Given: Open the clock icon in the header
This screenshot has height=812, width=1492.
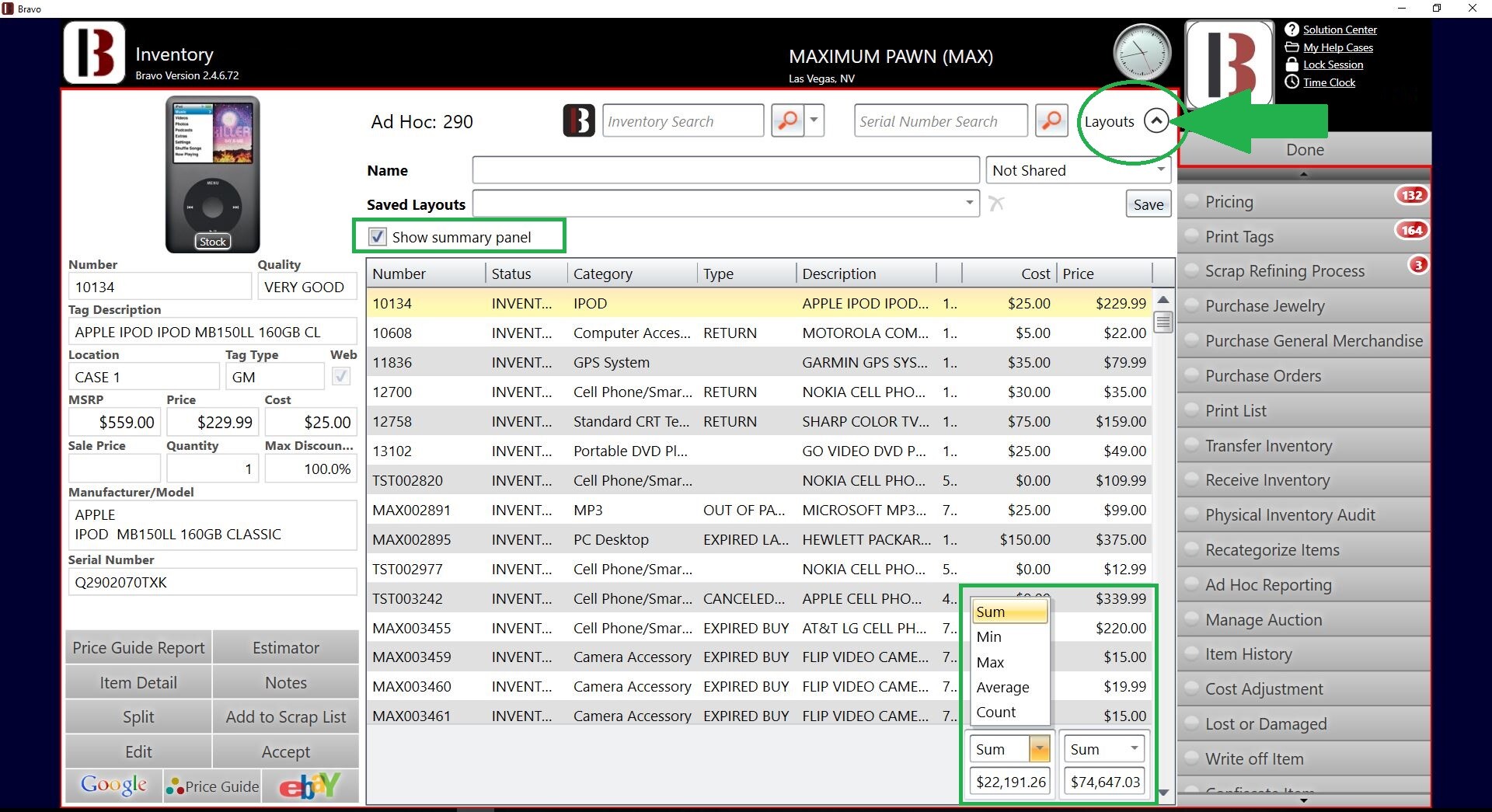Looking at the screenshot, I should tap(1142, 53).
